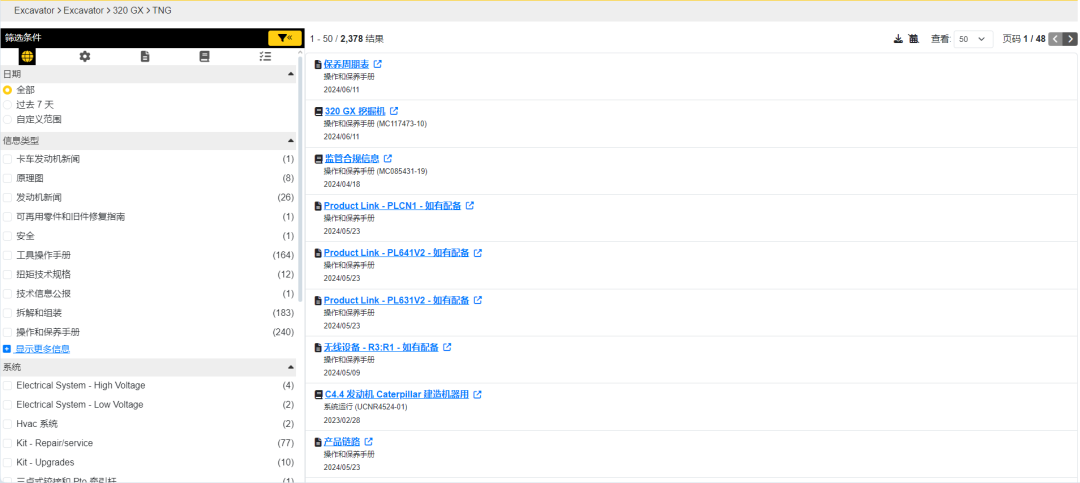The width and height of the screenshot is (1080, 483).
Task: Click the book icon before C4.4 发动机 result
Action: 319,395
